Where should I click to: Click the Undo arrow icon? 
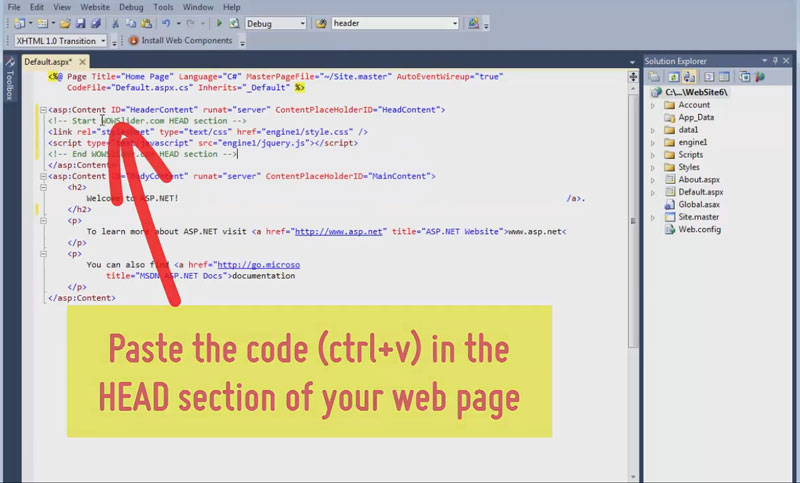coord(166,23)
